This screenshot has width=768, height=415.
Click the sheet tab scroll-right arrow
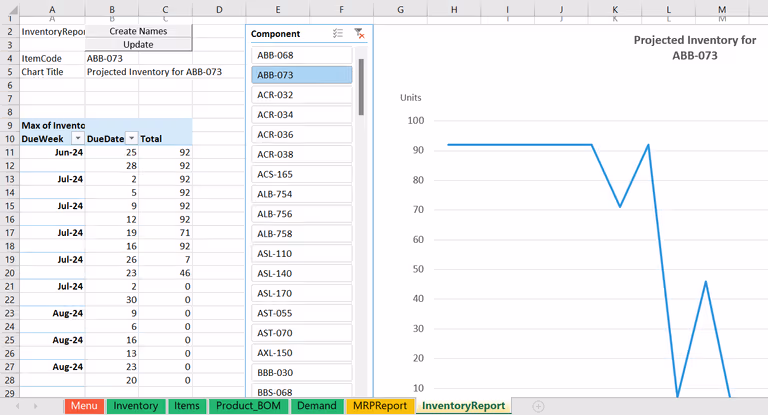[35, 406]
